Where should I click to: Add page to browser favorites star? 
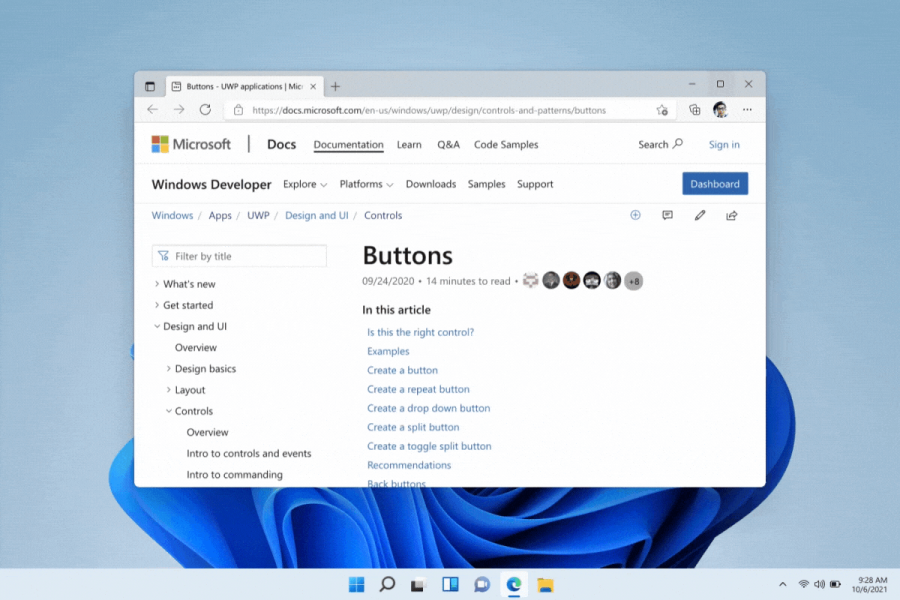(x=662, y=110)
